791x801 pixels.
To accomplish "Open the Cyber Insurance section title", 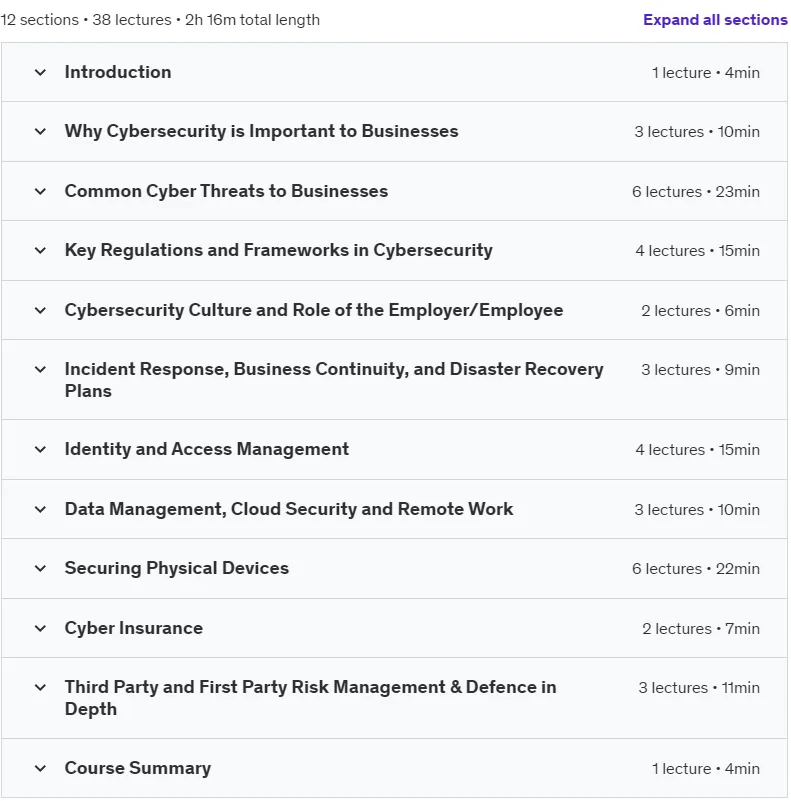I will point(134,628).
